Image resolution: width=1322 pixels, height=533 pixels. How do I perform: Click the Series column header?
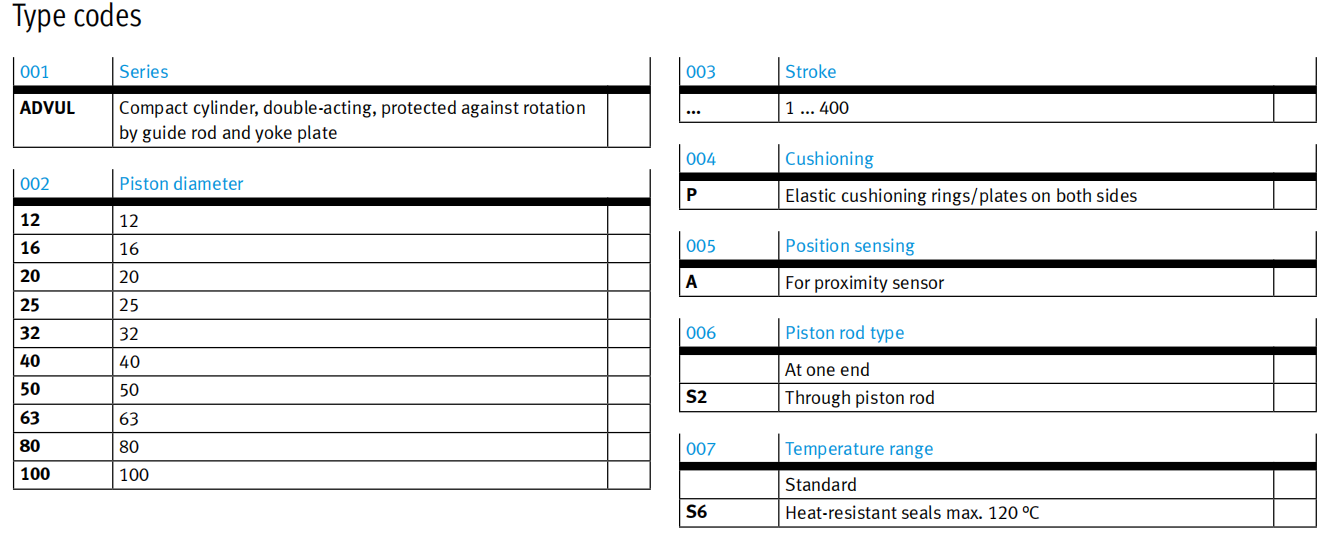(x=144, y=72)
